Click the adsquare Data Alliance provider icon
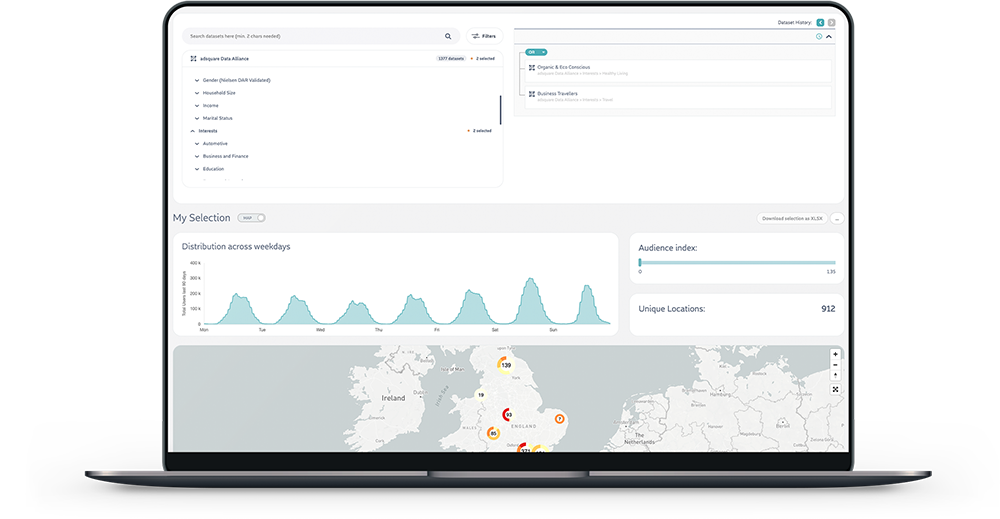The width and height of the screenshot is (1000, 519). tap(193, 59)
